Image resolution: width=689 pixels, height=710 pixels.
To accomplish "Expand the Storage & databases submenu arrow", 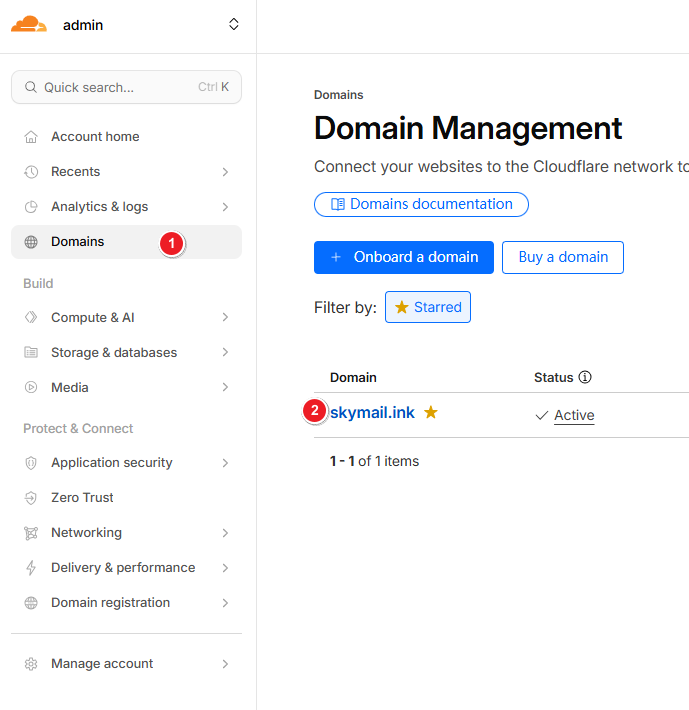I will coord(225,353).
